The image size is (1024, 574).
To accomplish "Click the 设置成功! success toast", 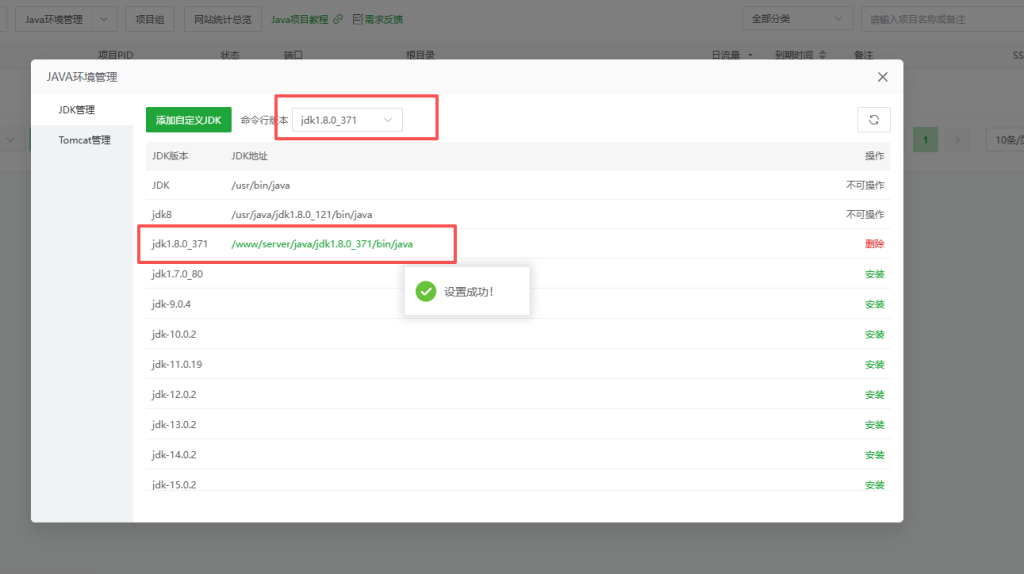I will [467, 291].
